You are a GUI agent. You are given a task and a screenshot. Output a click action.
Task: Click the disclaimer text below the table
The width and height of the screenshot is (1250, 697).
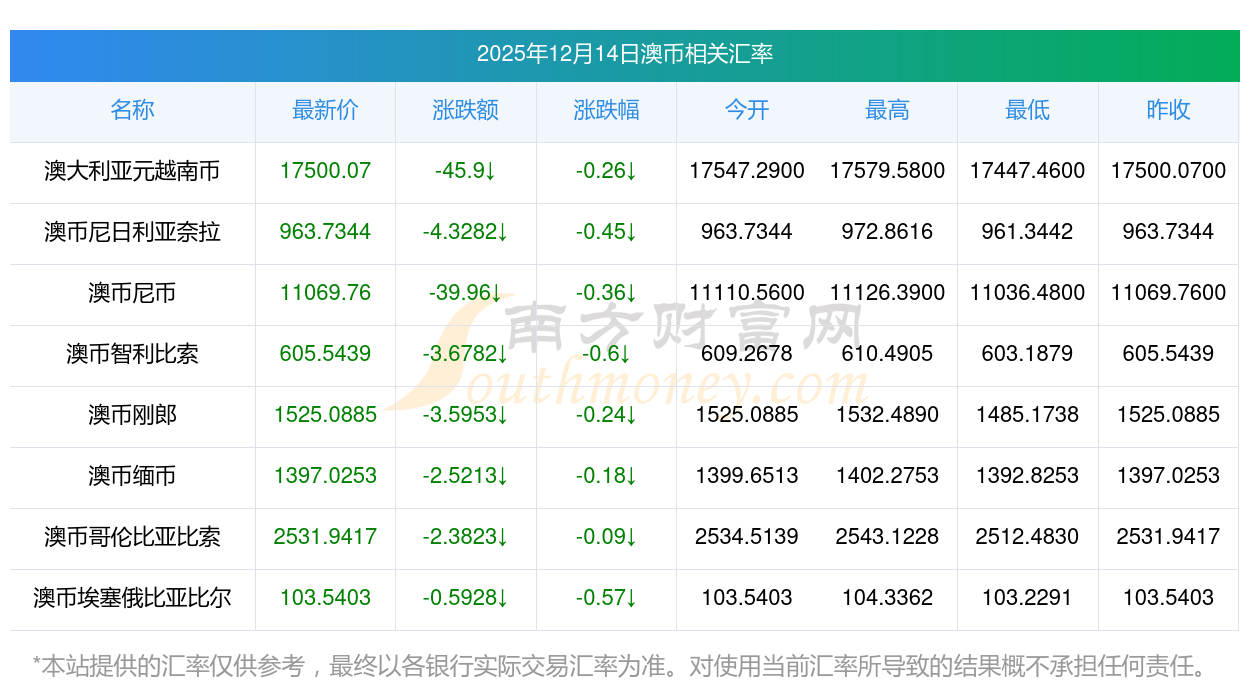[x=620, y=665]
